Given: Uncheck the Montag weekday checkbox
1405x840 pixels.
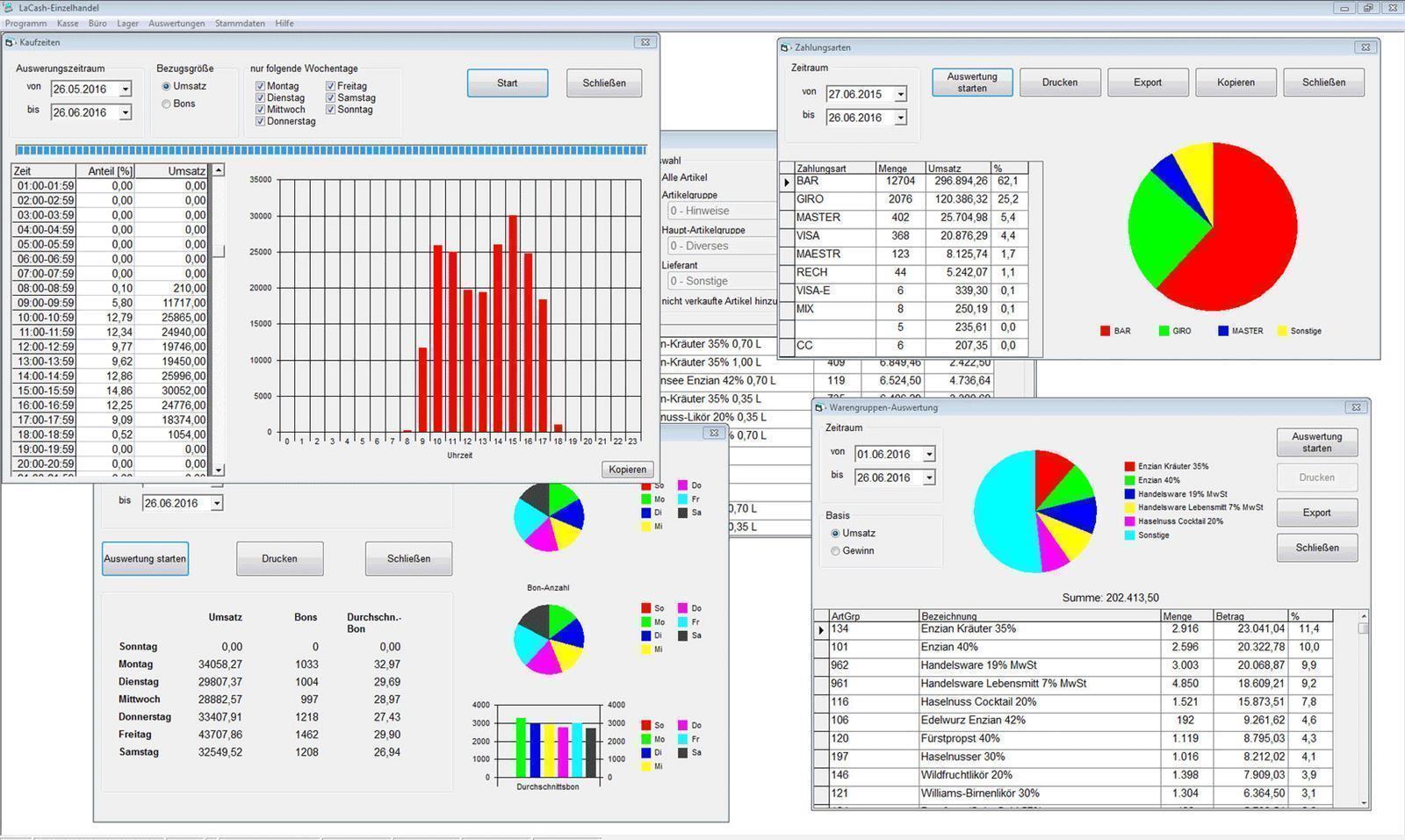Looking at the screenshot, I should (x=261, y=86).
